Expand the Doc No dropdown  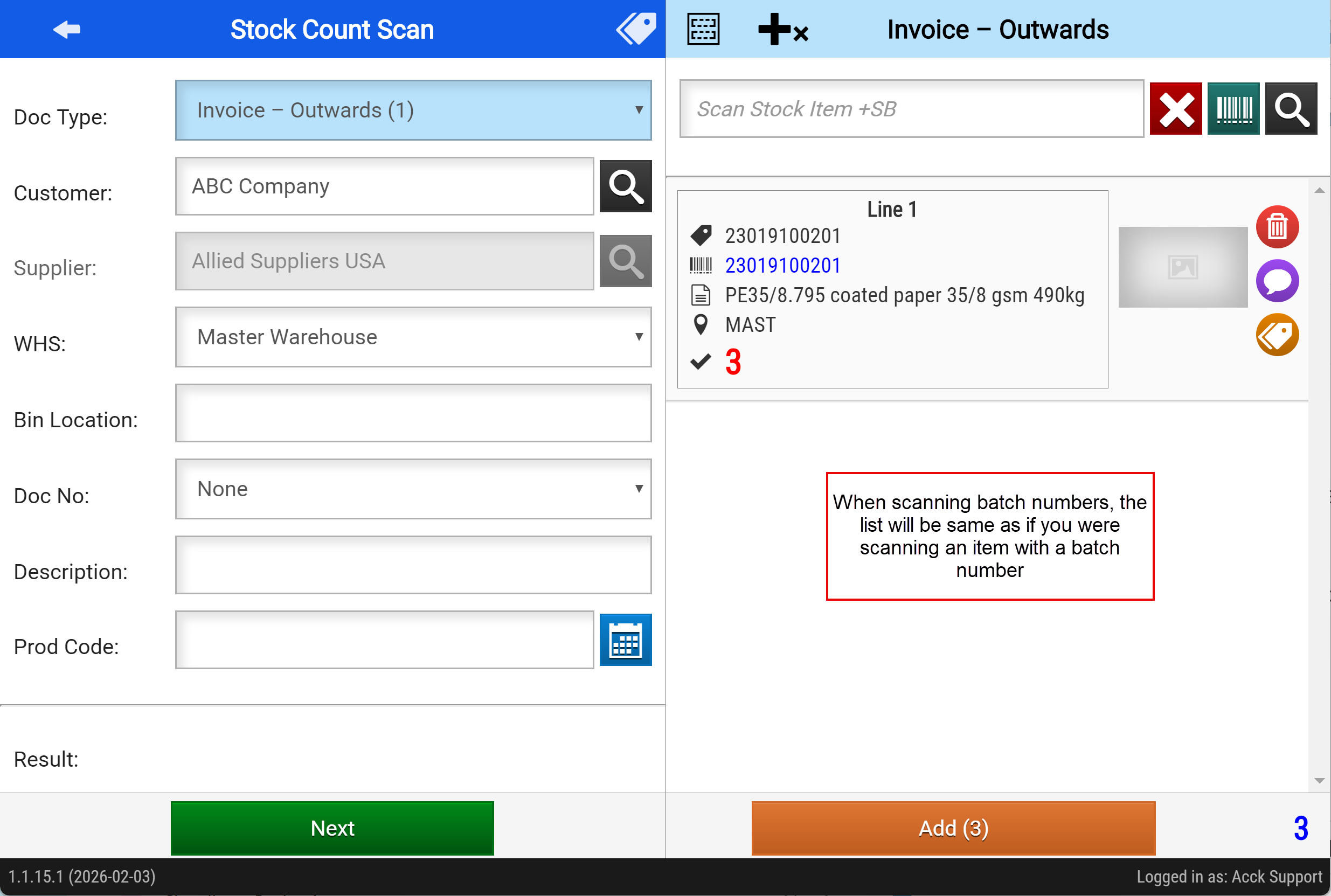click(x=413, y=489)
